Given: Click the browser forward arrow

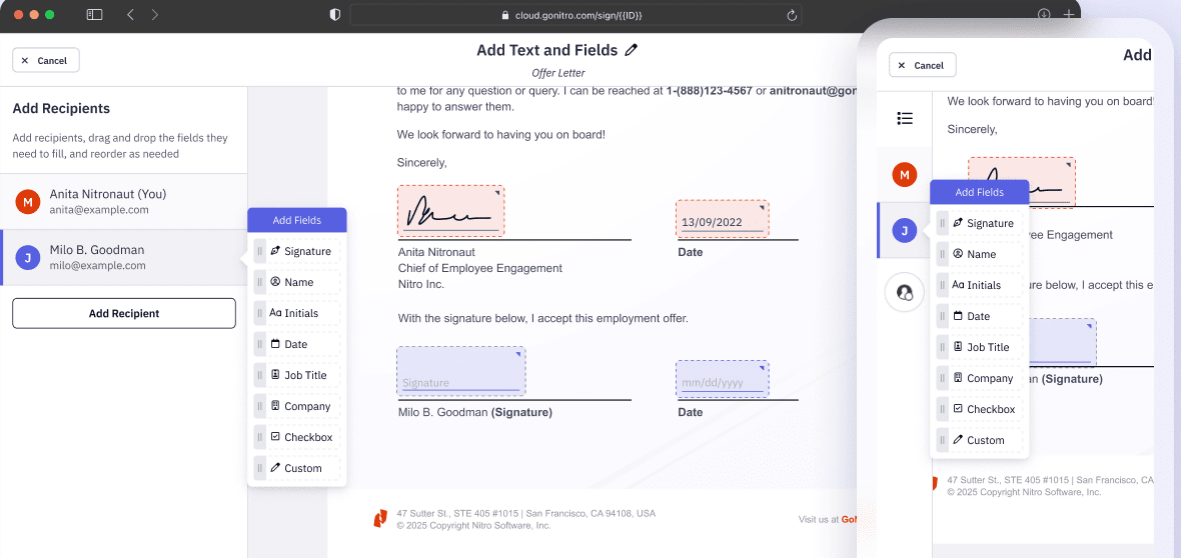Looking at the screenshot, I should click(x=154, y=14).
